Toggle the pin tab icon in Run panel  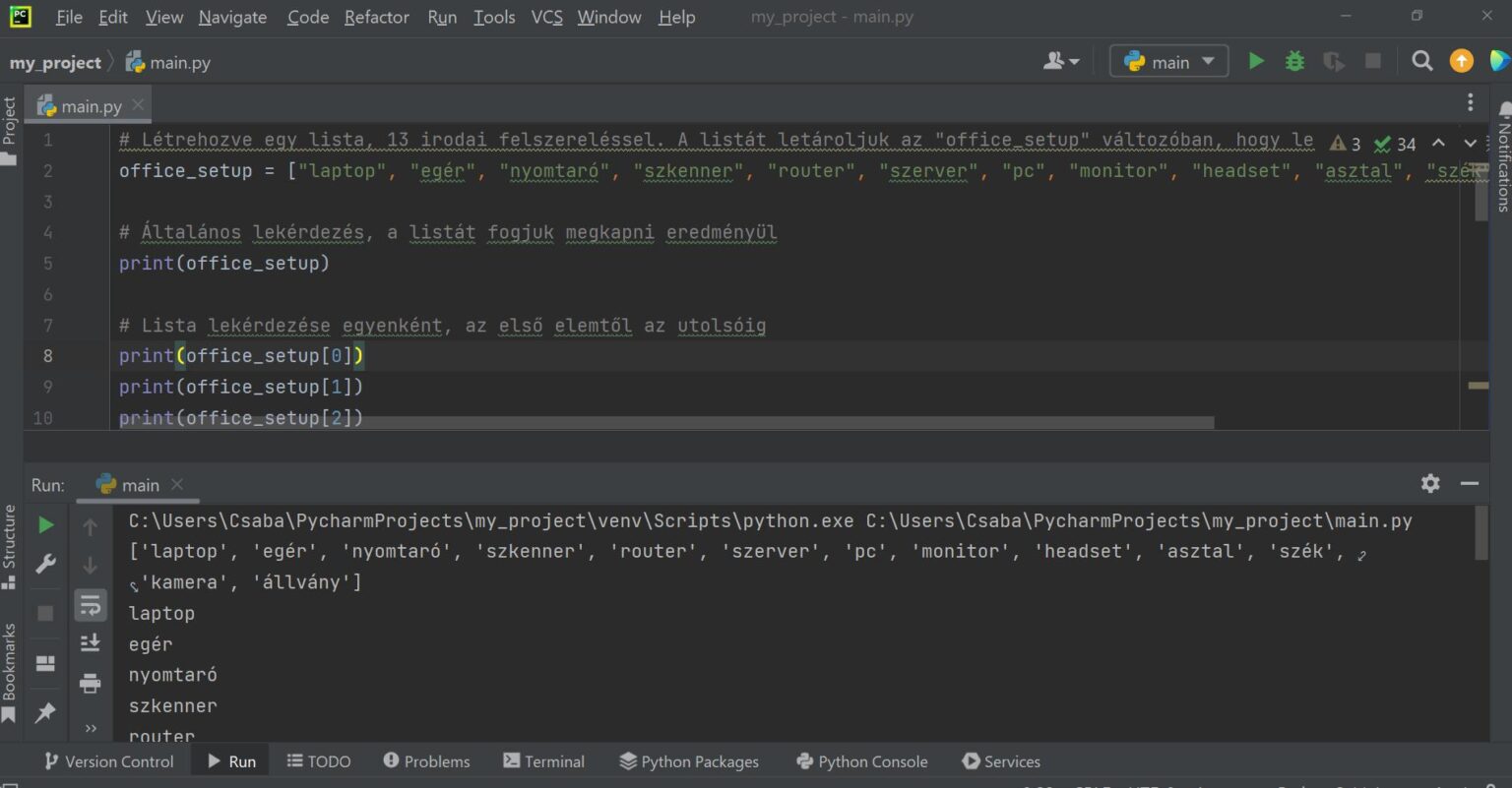pos(45,713)
